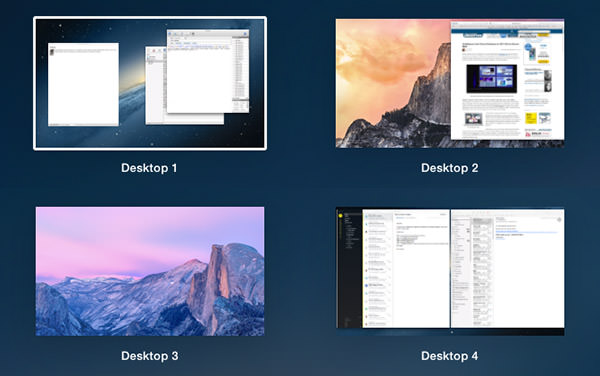
Task: Select the Desktop 1 thumbnail
Action: 150,83
